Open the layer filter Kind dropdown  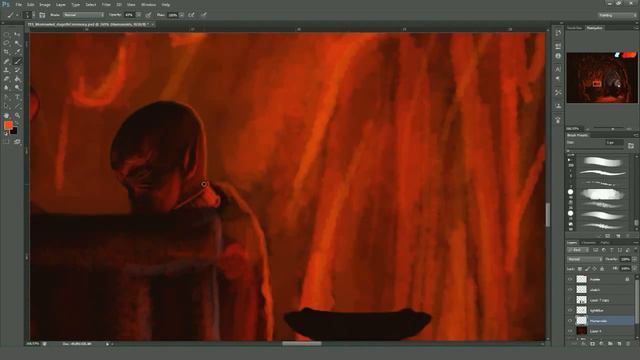(x=579, y=250)
